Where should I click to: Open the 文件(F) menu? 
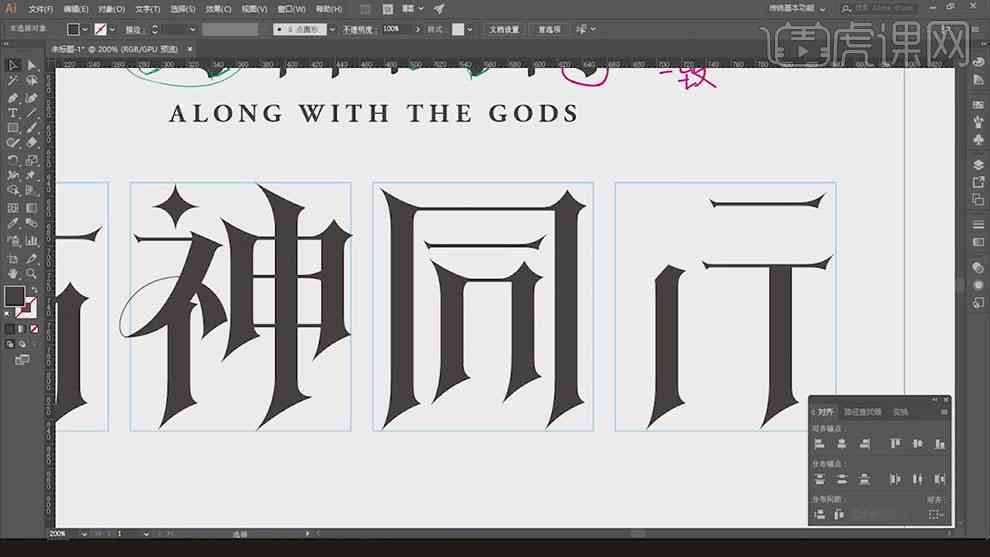pos(40,9)
